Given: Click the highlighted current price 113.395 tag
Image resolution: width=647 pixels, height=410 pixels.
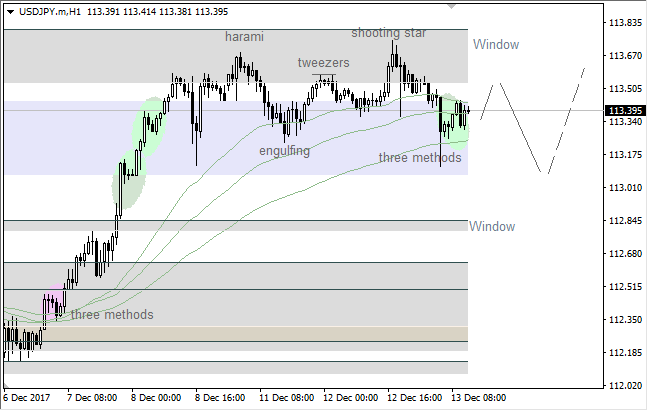Looking at the screenshot, I should pos(625,111).
